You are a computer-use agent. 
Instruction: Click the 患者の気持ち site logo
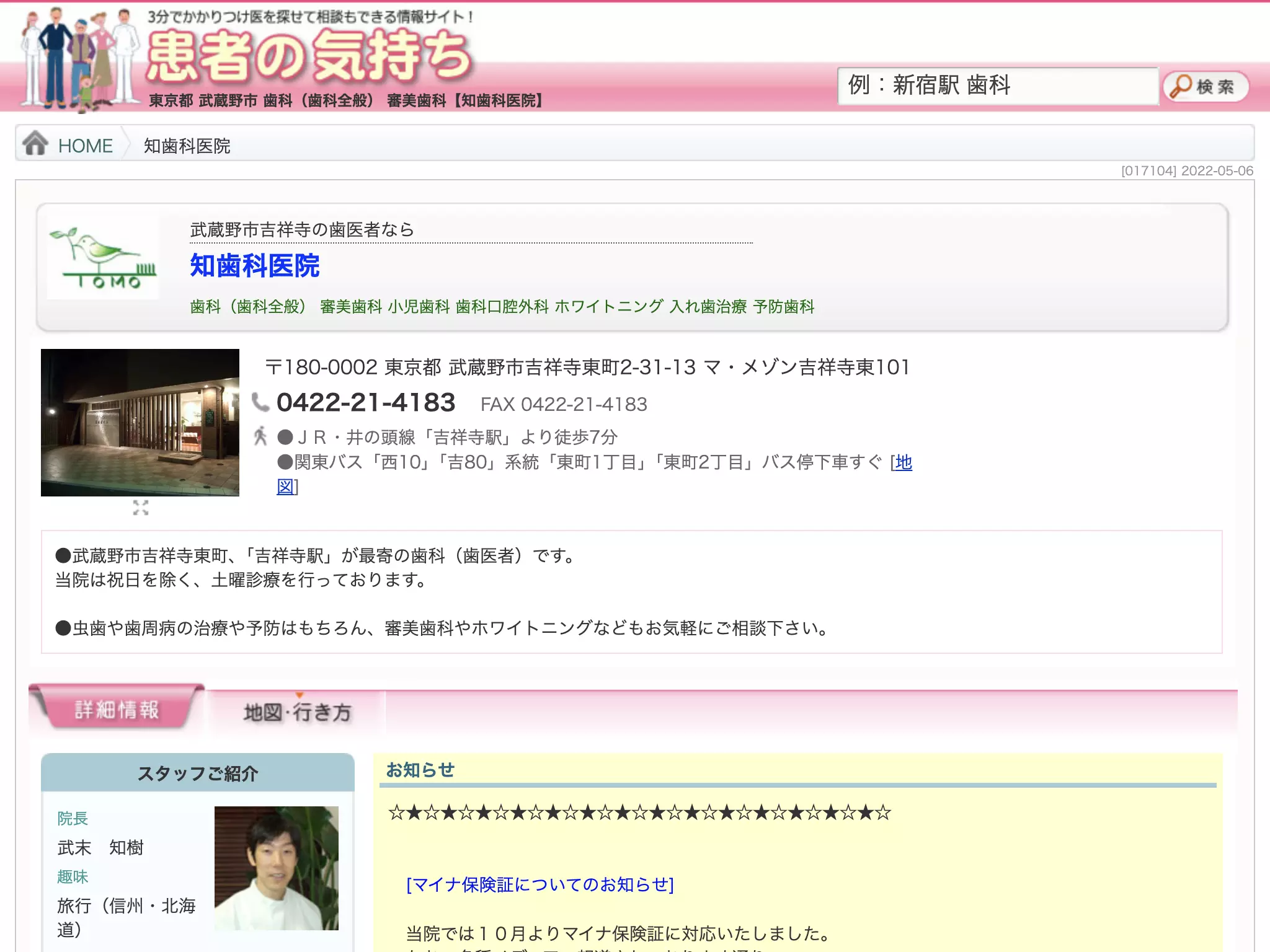point(309,57)
